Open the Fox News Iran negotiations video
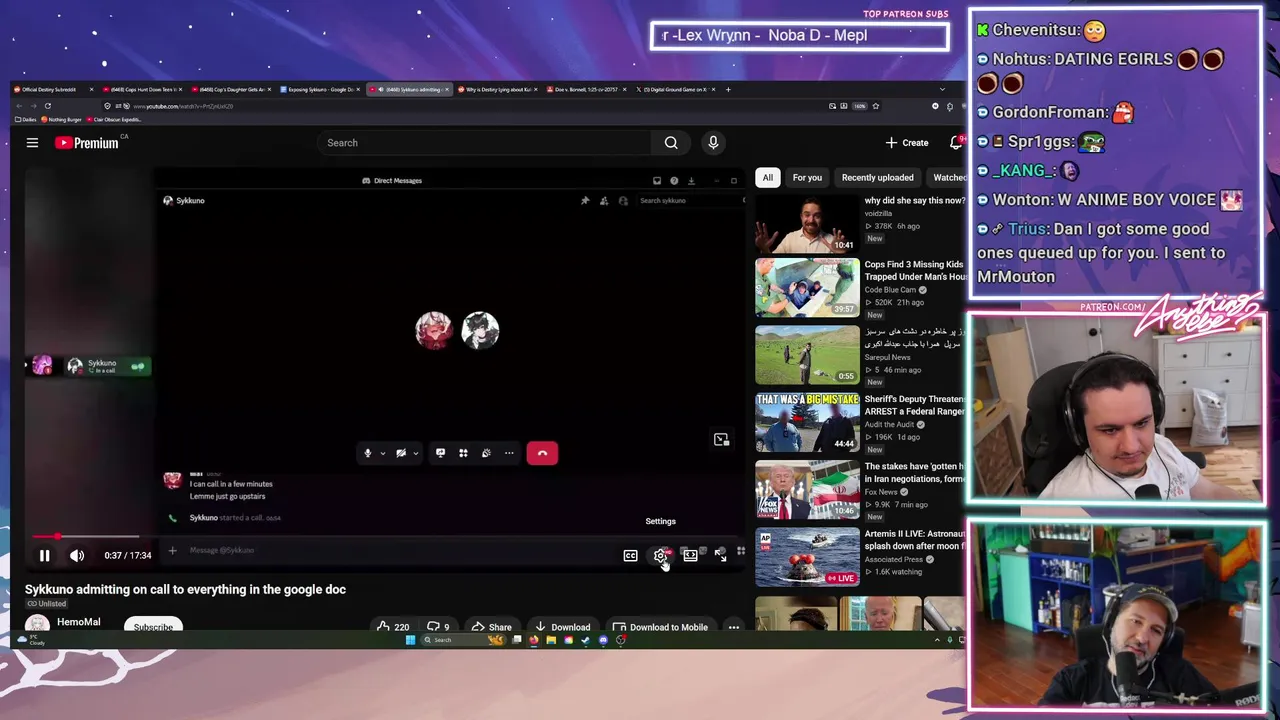Image resolution: width=1280 pixels, height=720 pixels. [x=807, y=489]
